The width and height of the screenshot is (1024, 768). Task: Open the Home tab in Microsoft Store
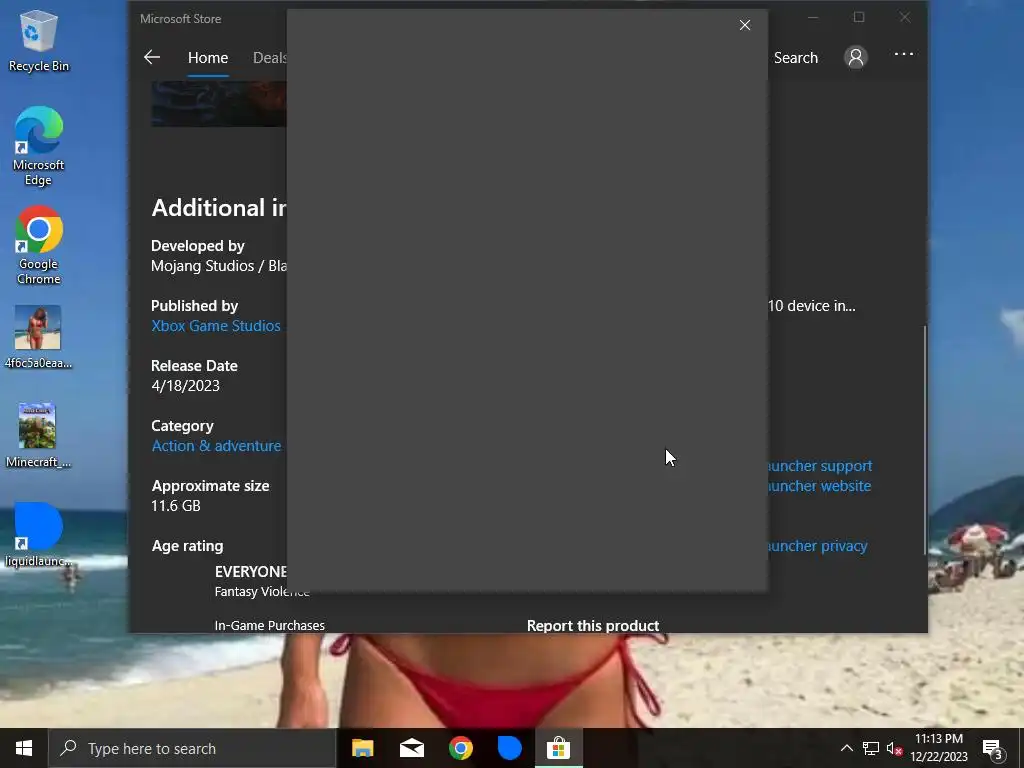point(208,57)
